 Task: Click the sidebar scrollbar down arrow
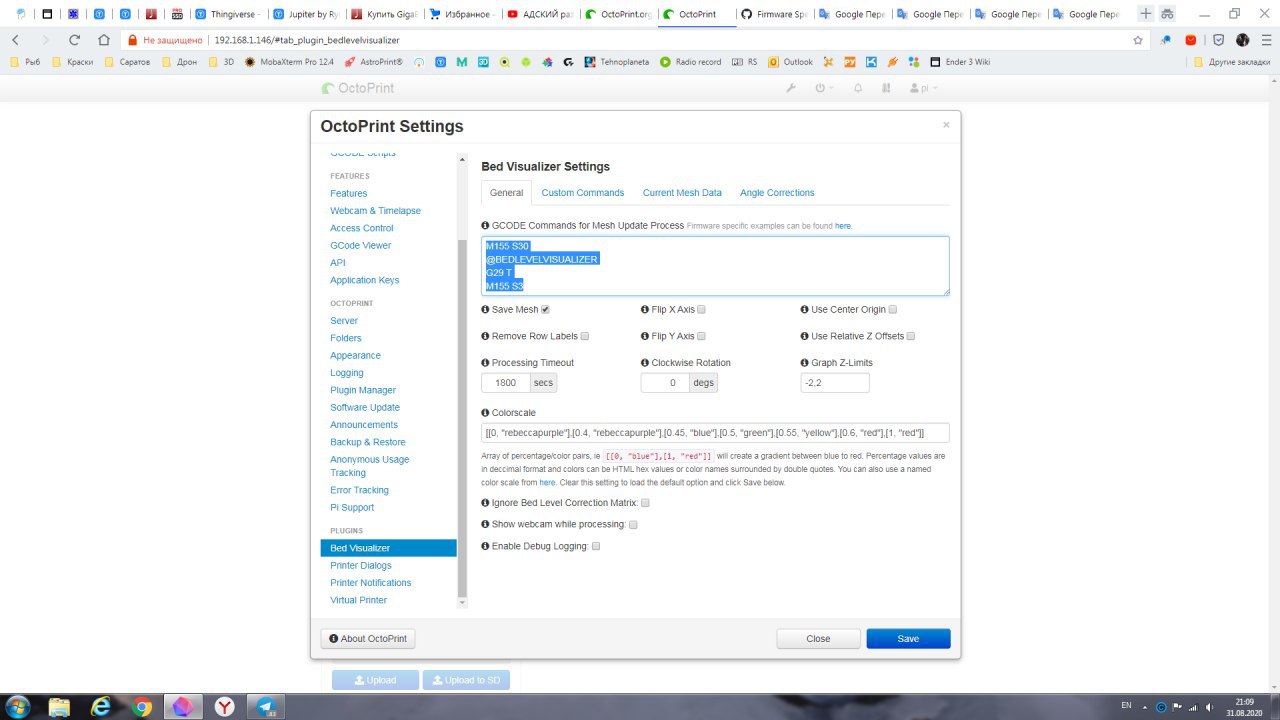(462, 602)
